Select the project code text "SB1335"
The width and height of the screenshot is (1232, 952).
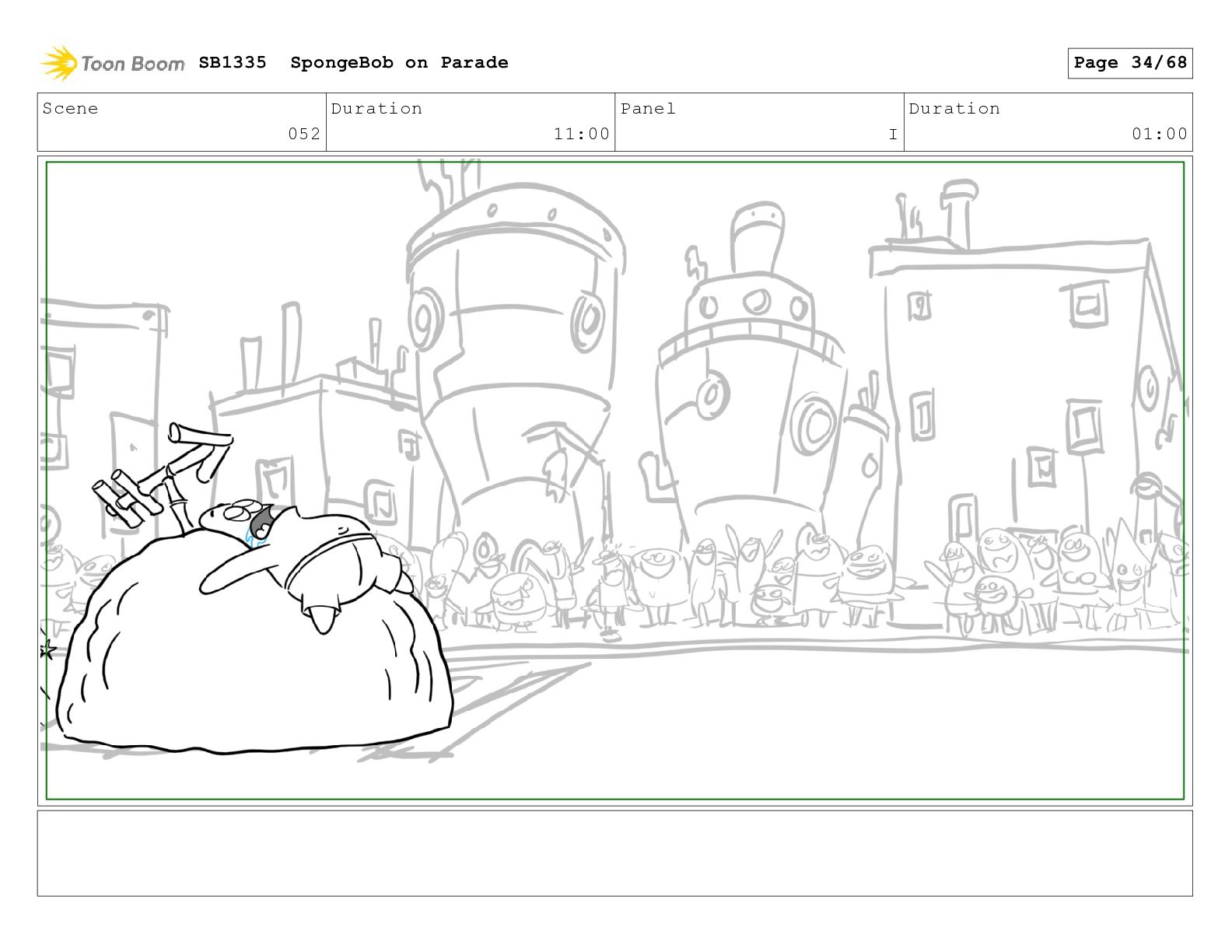click(x=233, y=62)
